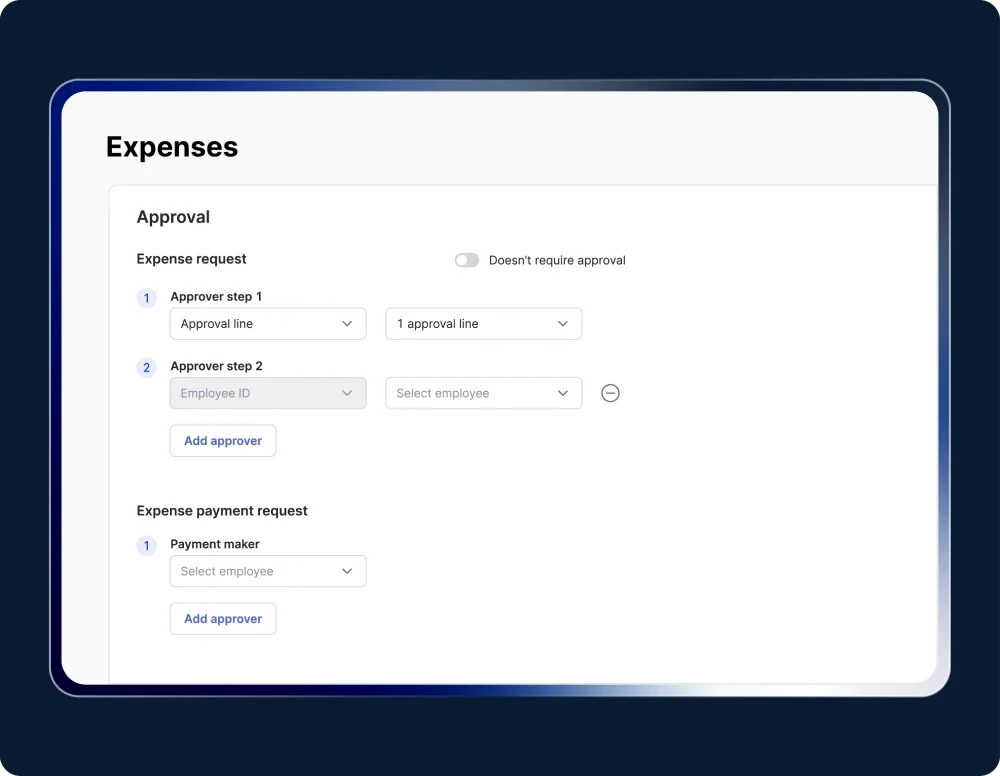The height and width of the screenshot is (776, 1000).
Task: Toggle the "Doesn't require approval" switch
Action: tap(466, 260)
